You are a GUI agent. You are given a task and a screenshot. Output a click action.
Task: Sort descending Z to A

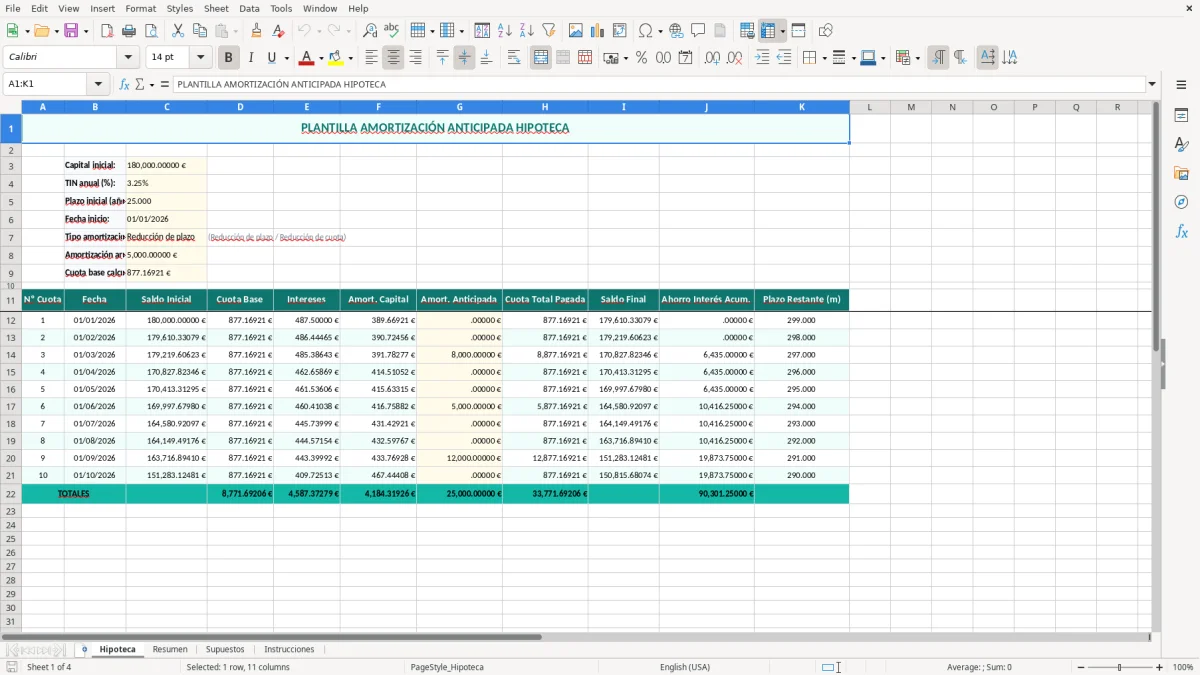click(x=527, y=31)
